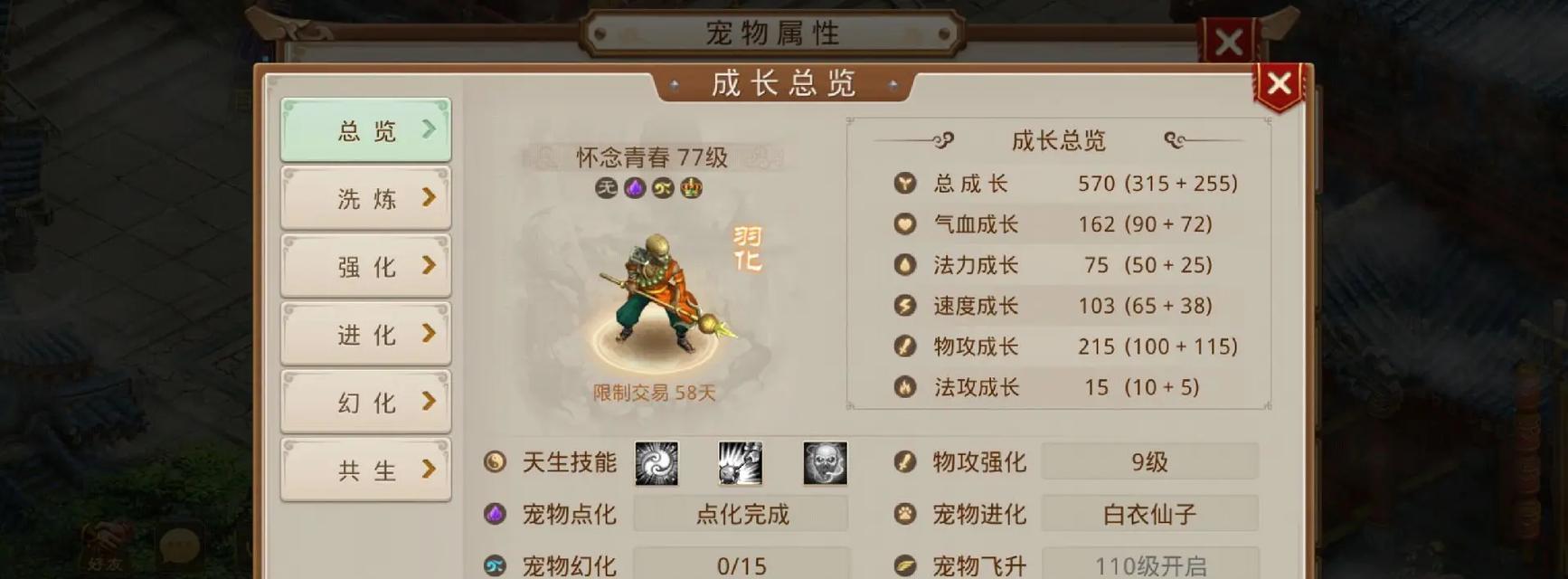The height and width of the screenshot is (579, 1568).
Task: Click the 点化完成 field
Action: pyautogui.click(x=741, y=515)
